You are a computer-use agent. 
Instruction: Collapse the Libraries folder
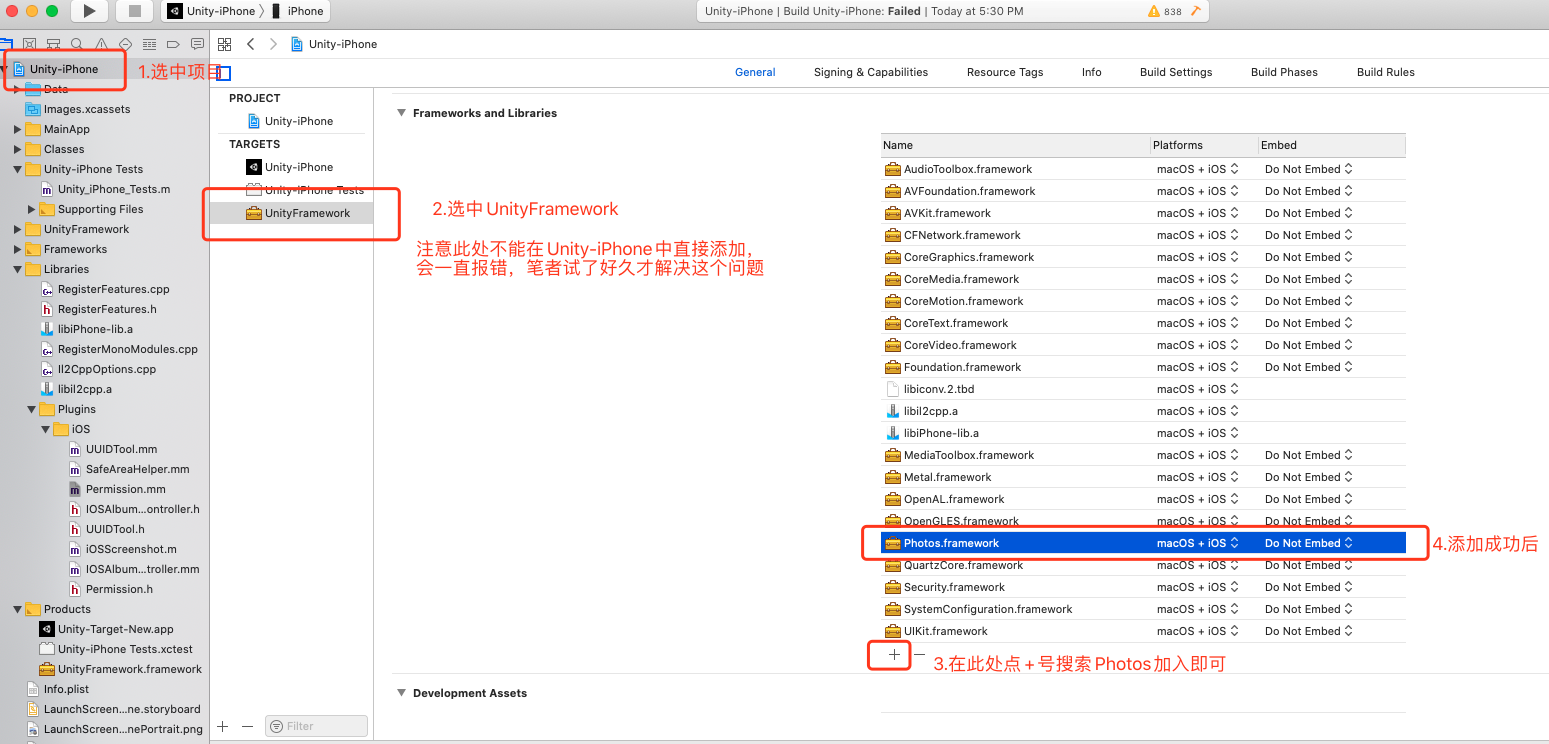coord(18,269)
